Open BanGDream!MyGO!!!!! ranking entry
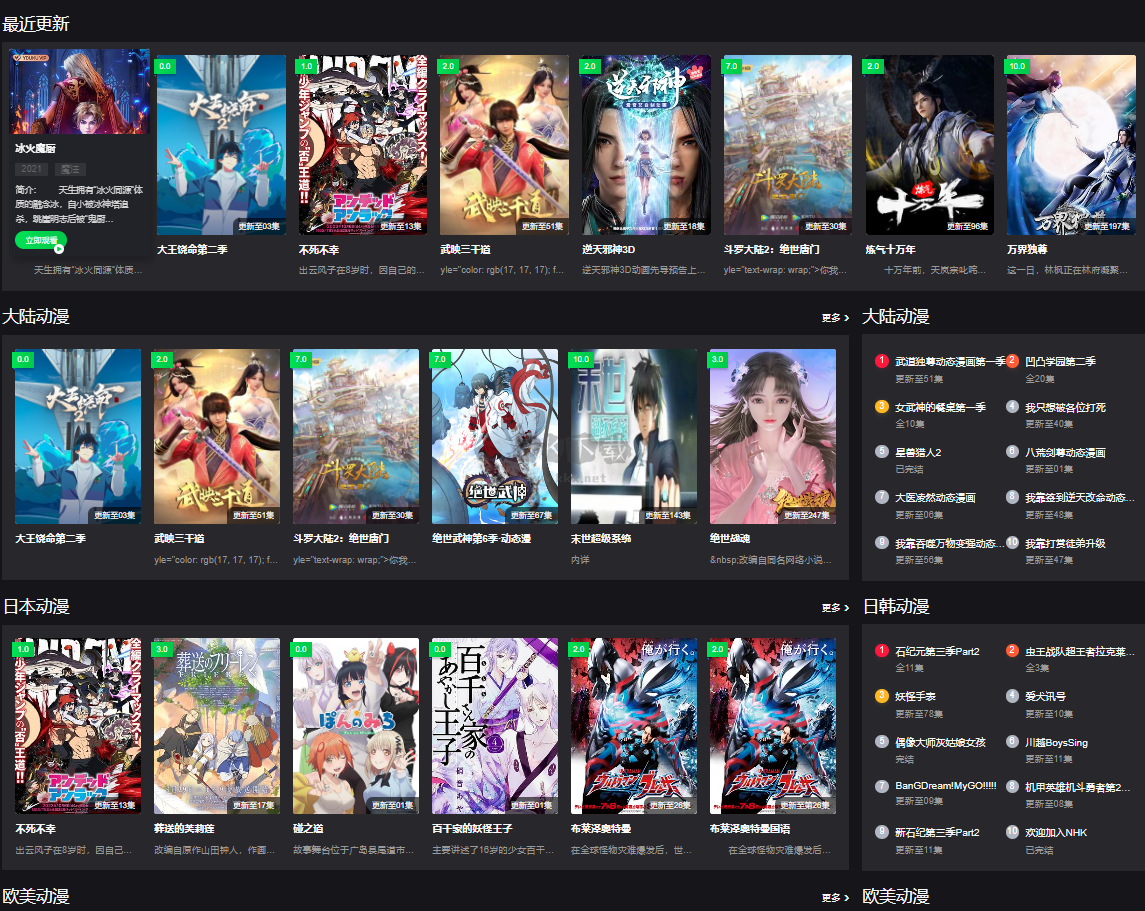The height and width of the screenshot is (911, 1145). 946,786
